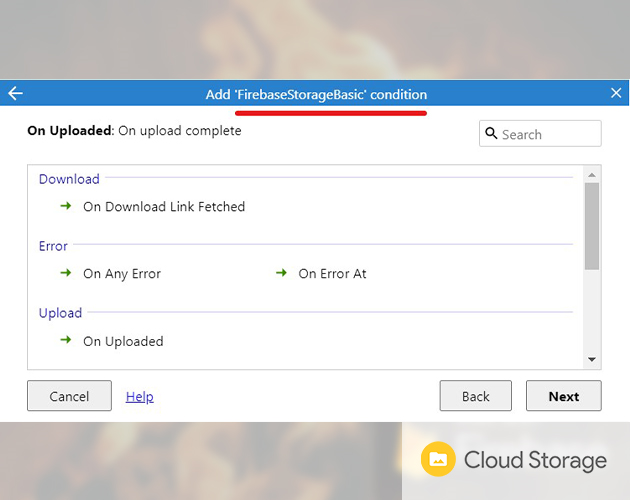Image resolution: width=630 pixels, height=500 pixels.
Task: Click the green arrow beside On Uploaded
Action: pyautogui.click(x=66, y=340)
